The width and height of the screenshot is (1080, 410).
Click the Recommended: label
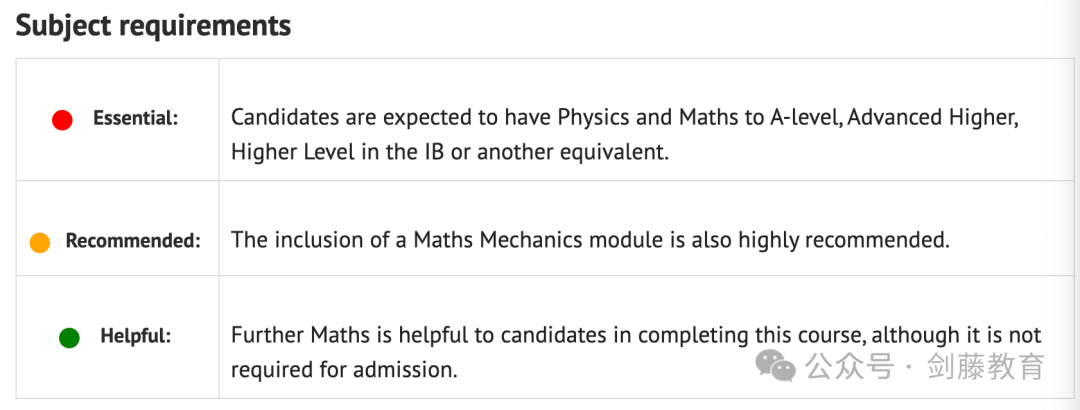click(x=133, y=241)
